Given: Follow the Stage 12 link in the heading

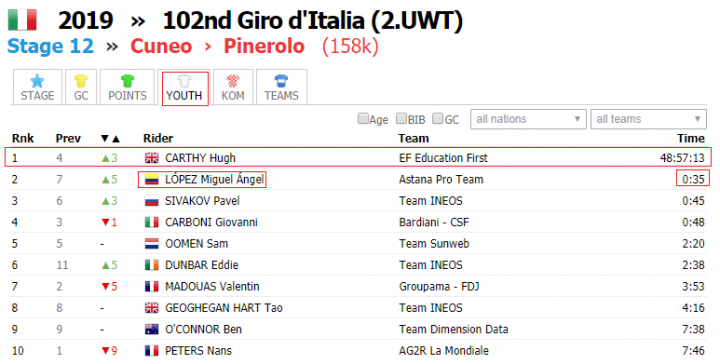Looking at the screenshot, I should pos(51,46).
